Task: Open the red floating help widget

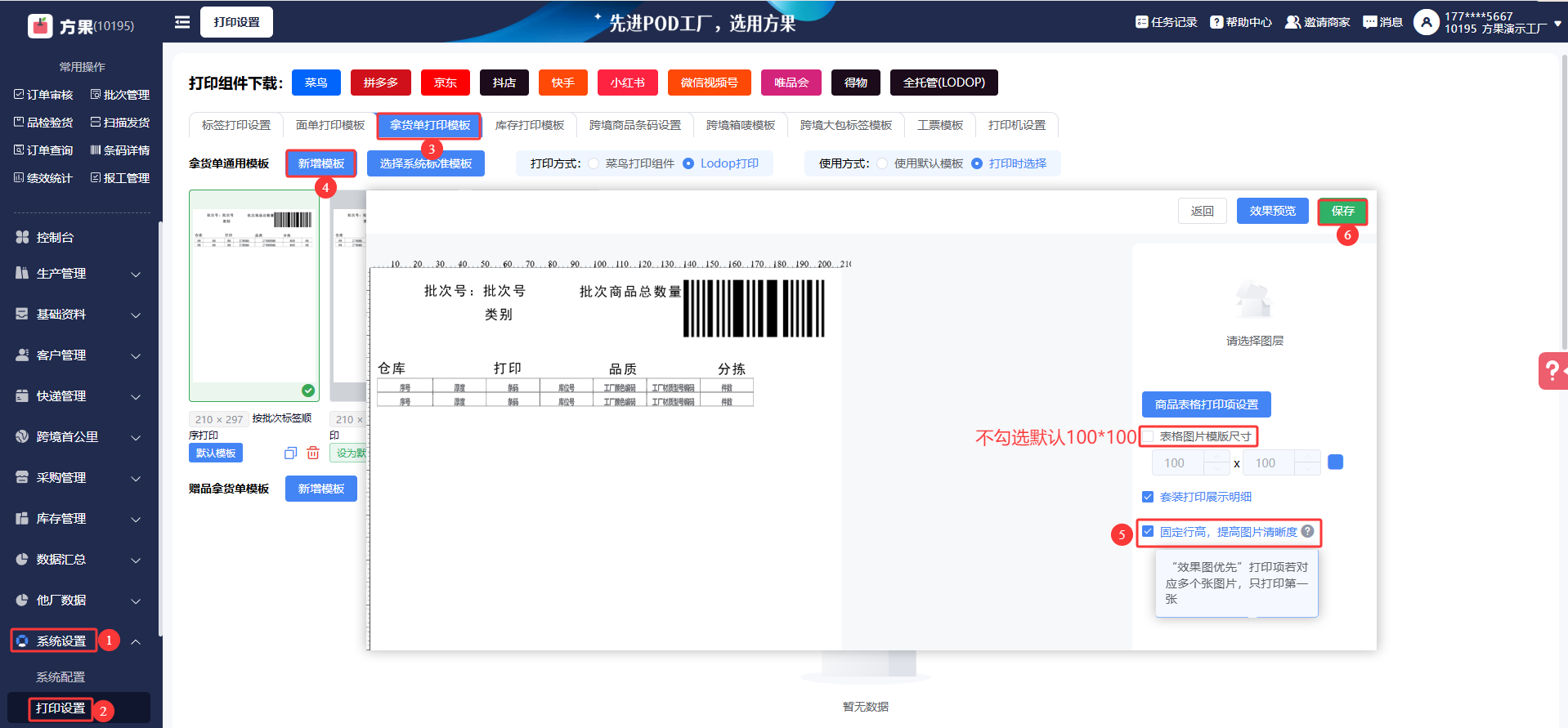Action: point(1552,371)
